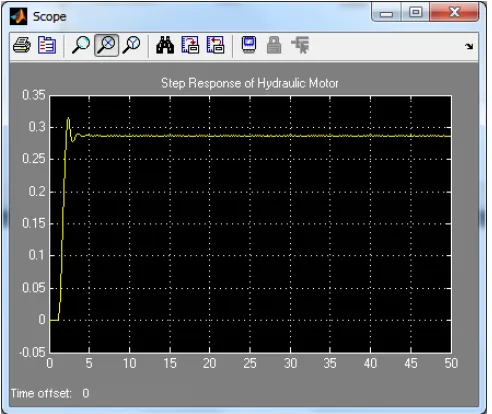Click the y-axis label 0.15
The width and height of the screenshot is (492, 414).
tap(34, 223)
